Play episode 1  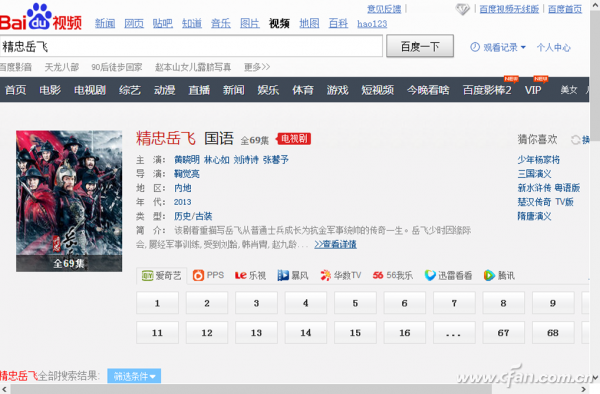click(157, 303)
